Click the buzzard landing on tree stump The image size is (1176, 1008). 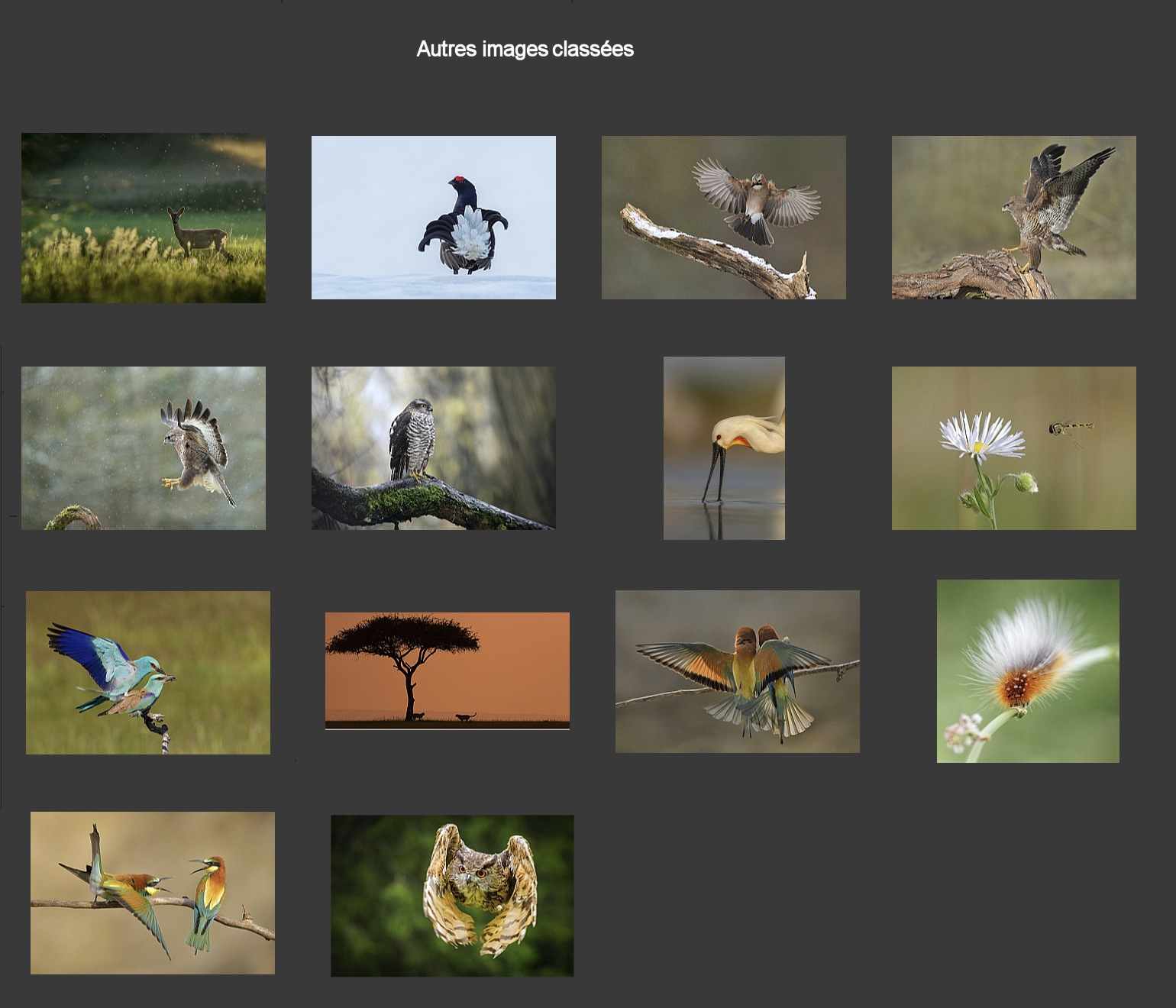(1013, 218)
